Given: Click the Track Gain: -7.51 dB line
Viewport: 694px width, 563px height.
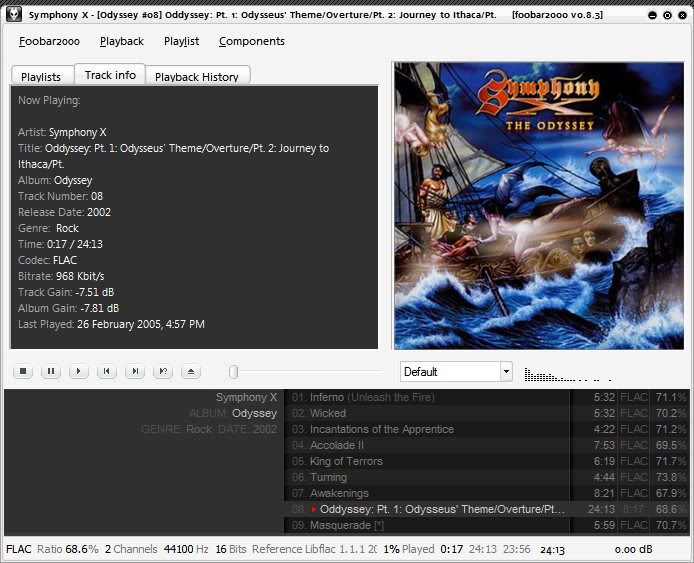Looking at the screenshot, I should click(66, 292).
